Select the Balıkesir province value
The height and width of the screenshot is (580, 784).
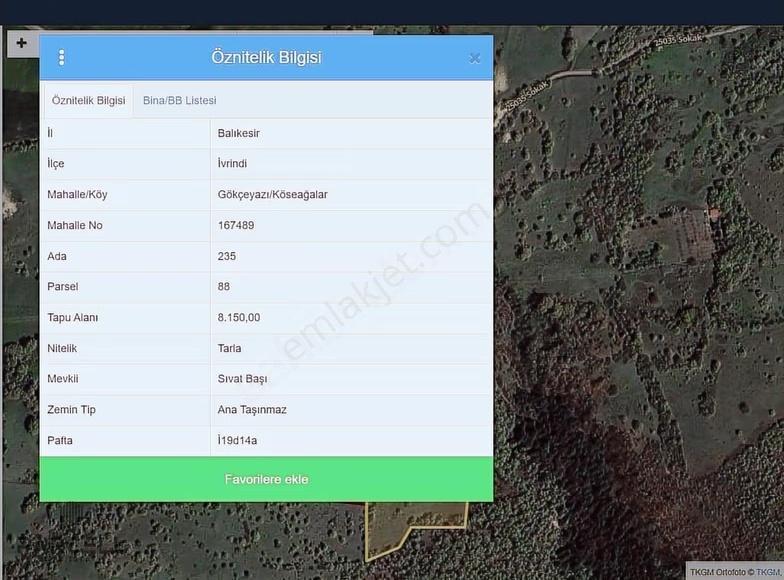pos(238,134)
